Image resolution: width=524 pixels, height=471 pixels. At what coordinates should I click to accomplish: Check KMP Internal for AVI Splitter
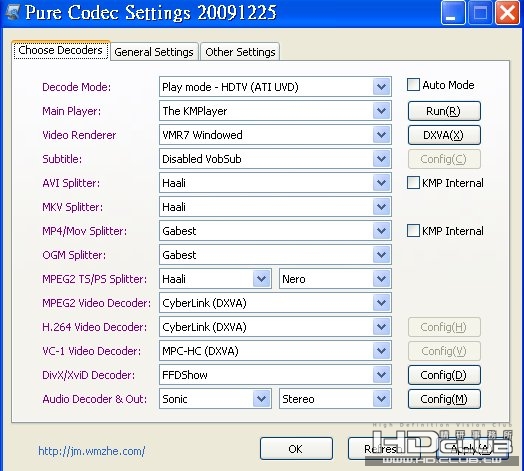[413, 183]
